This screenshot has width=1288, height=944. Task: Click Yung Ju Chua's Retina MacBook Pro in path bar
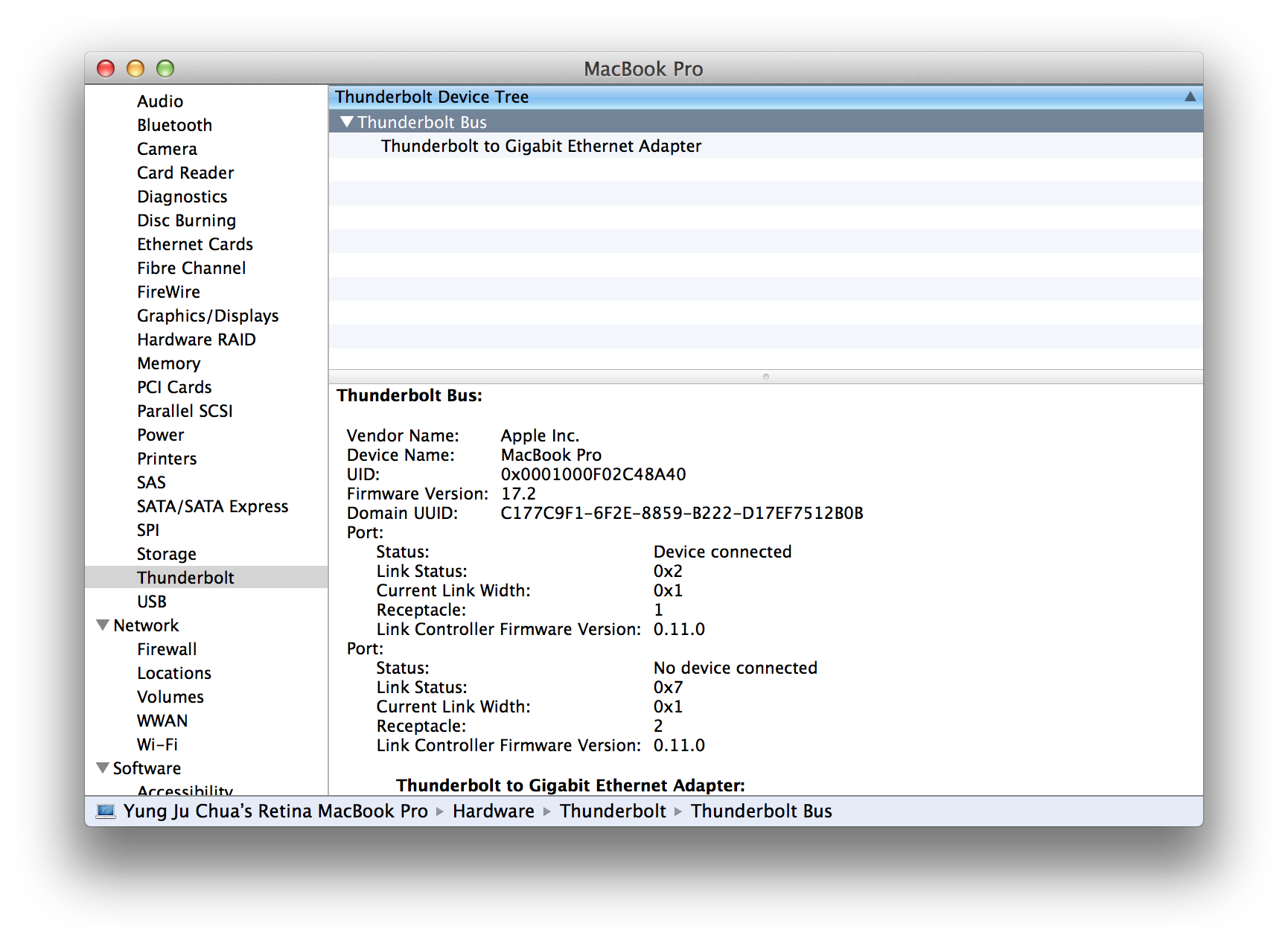275,811
